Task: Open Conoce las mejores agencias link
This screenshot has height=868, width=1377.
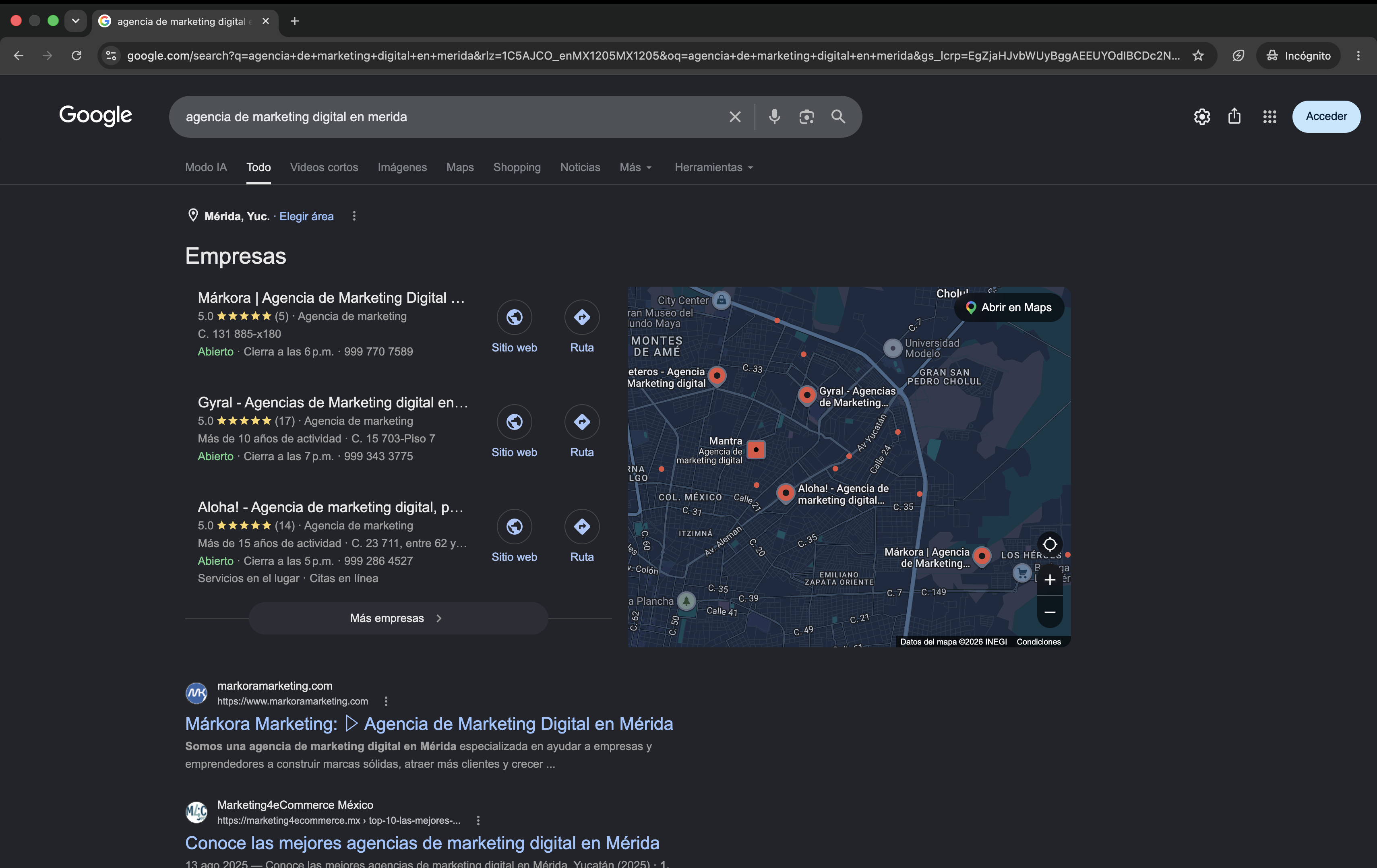Action: coord(422,843)
